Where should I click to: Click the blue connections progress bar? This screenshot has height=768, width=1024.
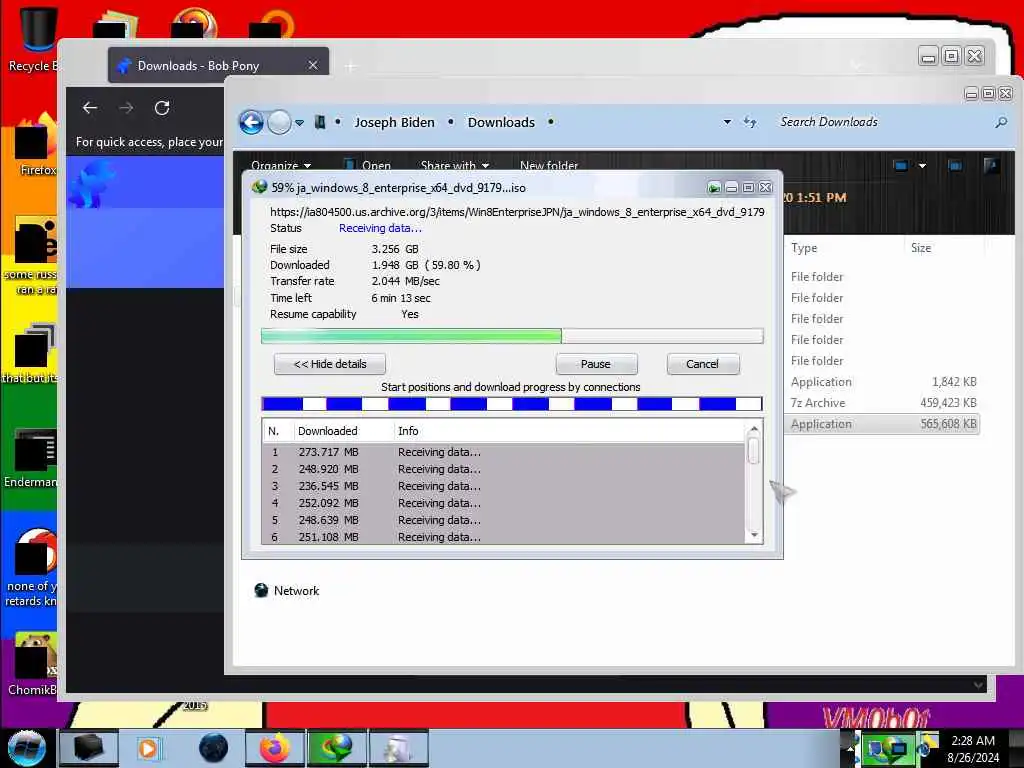coord(512,404)
